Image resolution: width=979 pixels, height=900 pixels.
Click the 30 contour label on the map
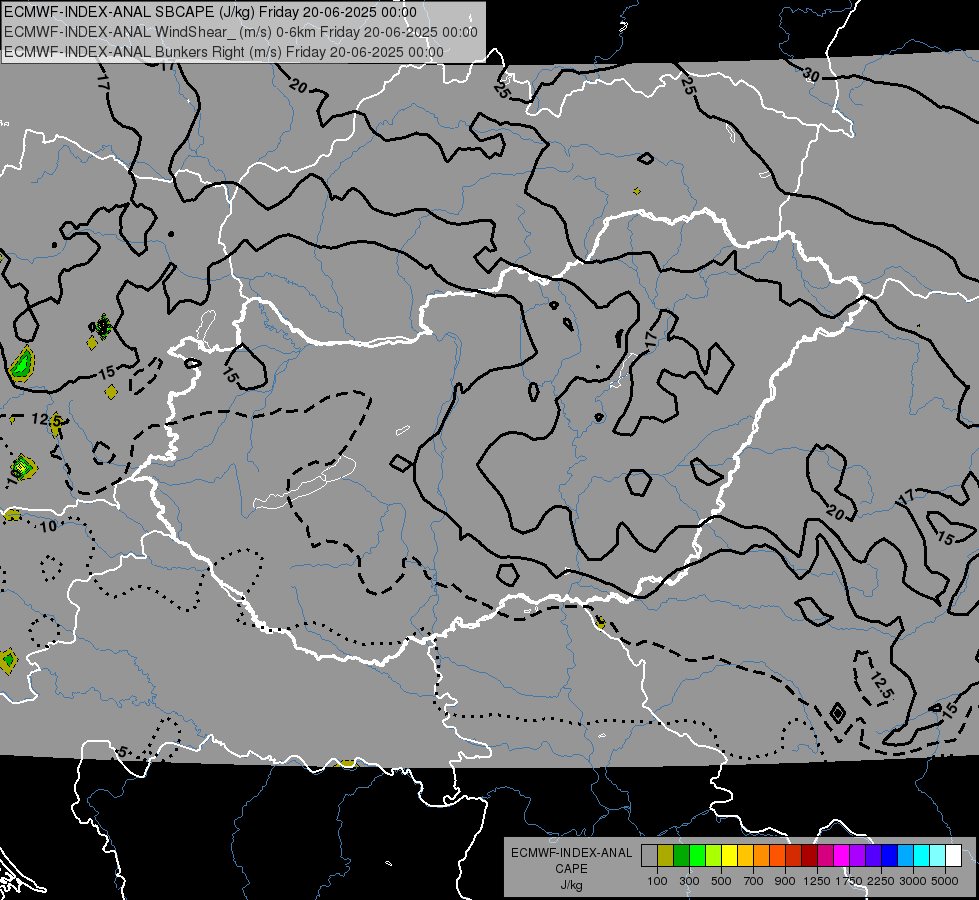pos(811,76)
